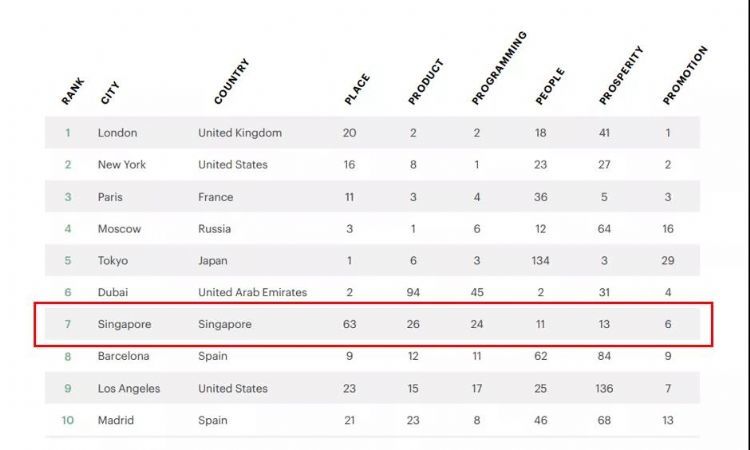Image resolution: width=750 pixels, height=450 pixels.
Task: Select Tokyo in the city list
Action: [112, 261]
